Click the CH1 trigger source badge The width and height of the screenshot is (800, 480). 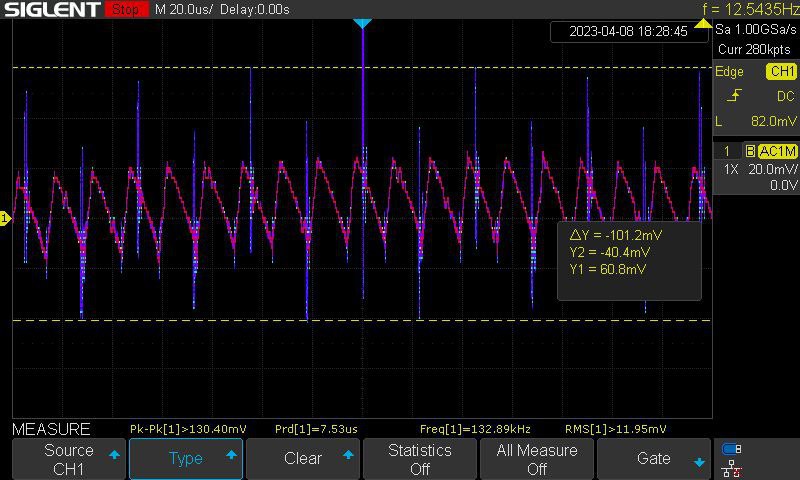tap(781, 71)
